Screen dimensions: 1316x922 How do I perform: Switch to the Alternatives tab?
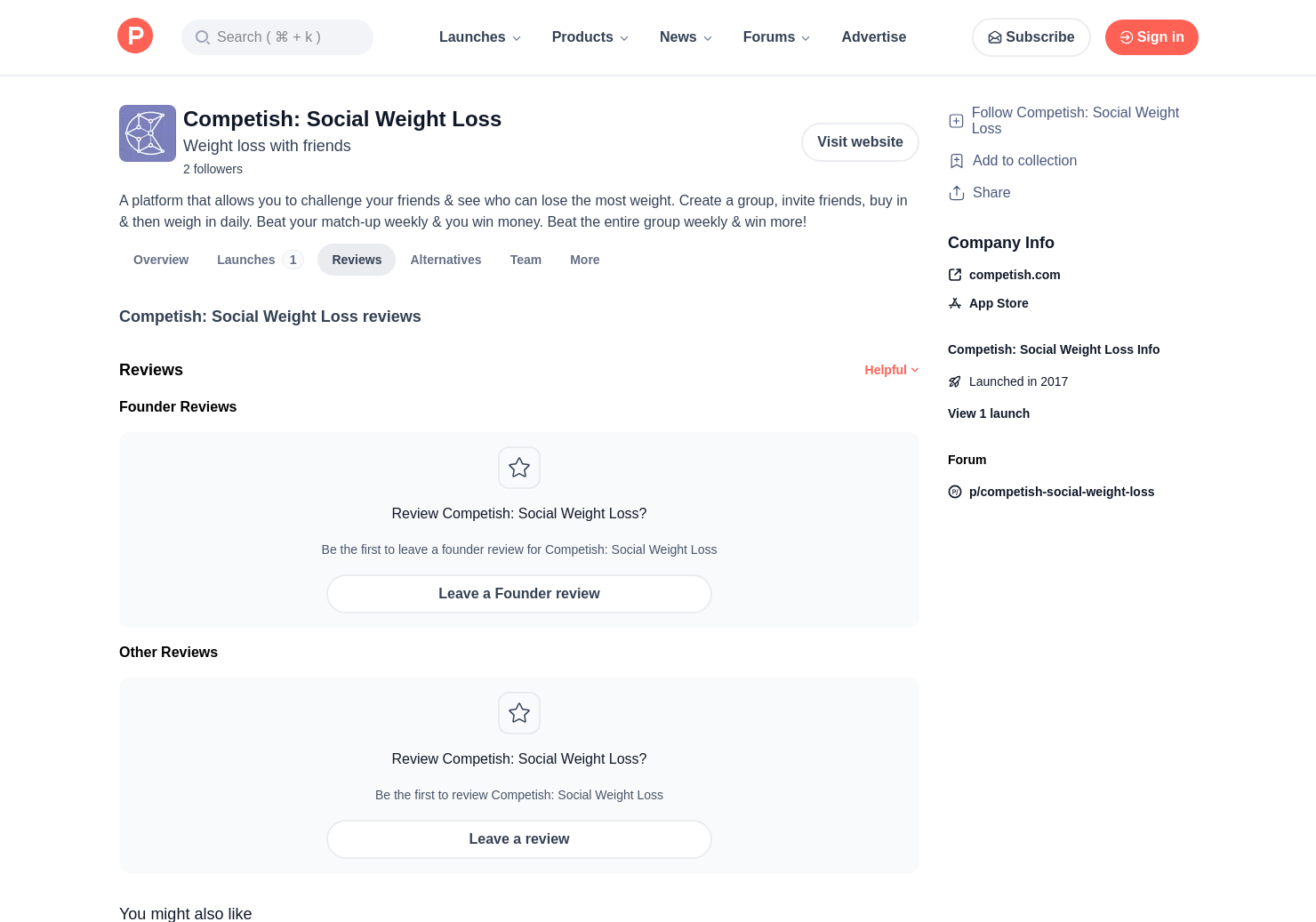(x=445, y=260)
